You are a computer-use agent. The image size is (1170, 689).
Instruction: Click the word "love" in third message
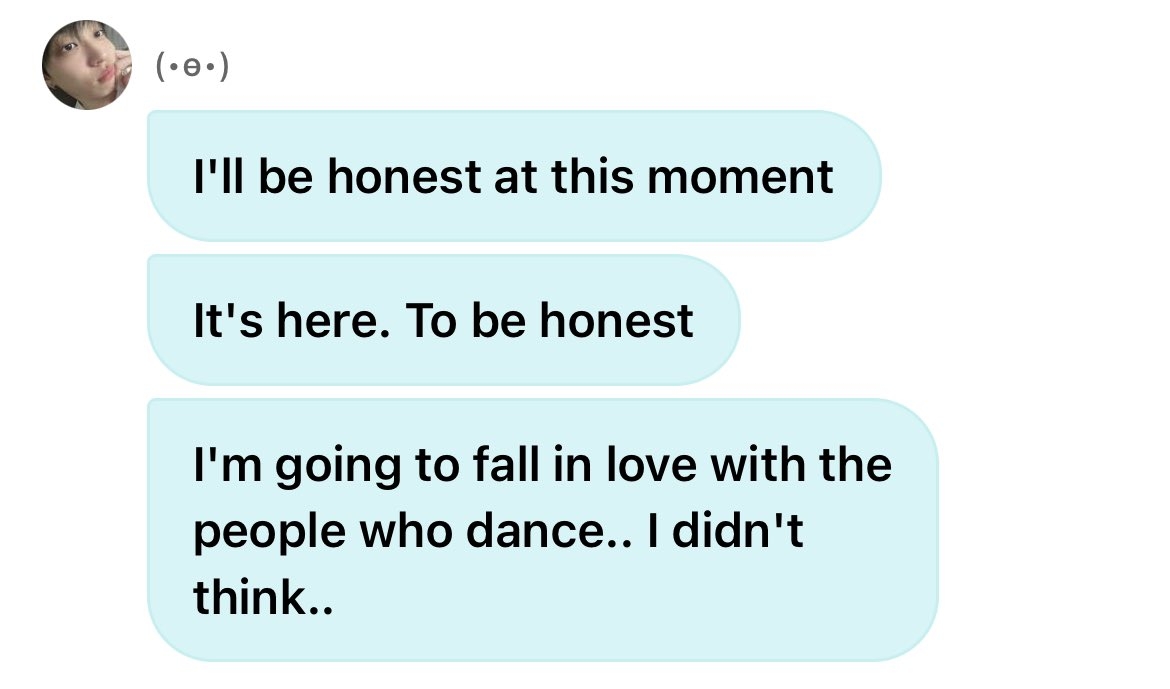pos(651,464)
